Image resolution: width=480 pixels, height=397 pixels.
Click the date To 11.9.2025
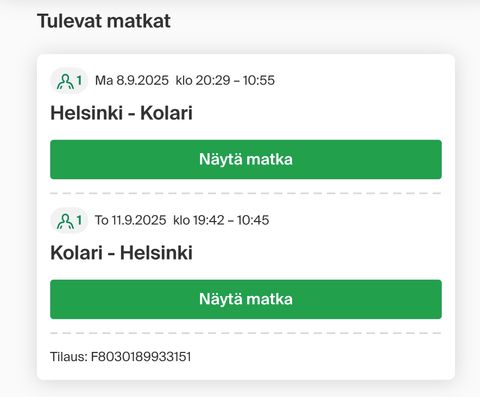[x=130, y=220]
